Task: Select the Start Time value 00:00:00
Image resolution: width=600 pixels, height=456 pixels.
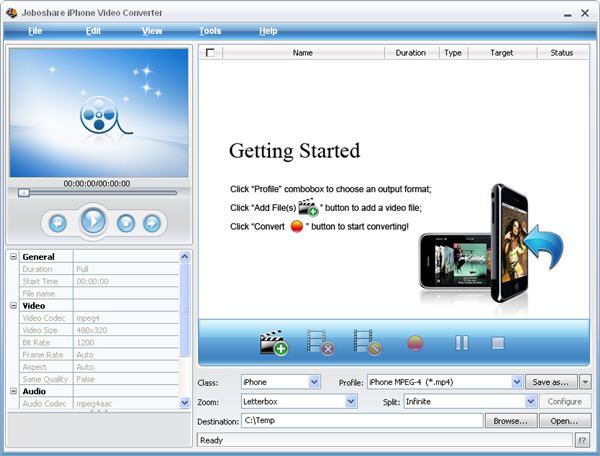Action: coord(126,281)
